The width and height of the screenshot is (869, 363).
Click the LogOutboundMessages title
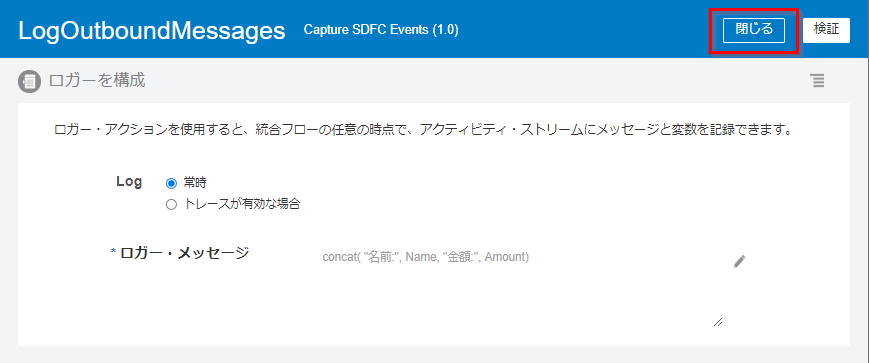[152, 31]
